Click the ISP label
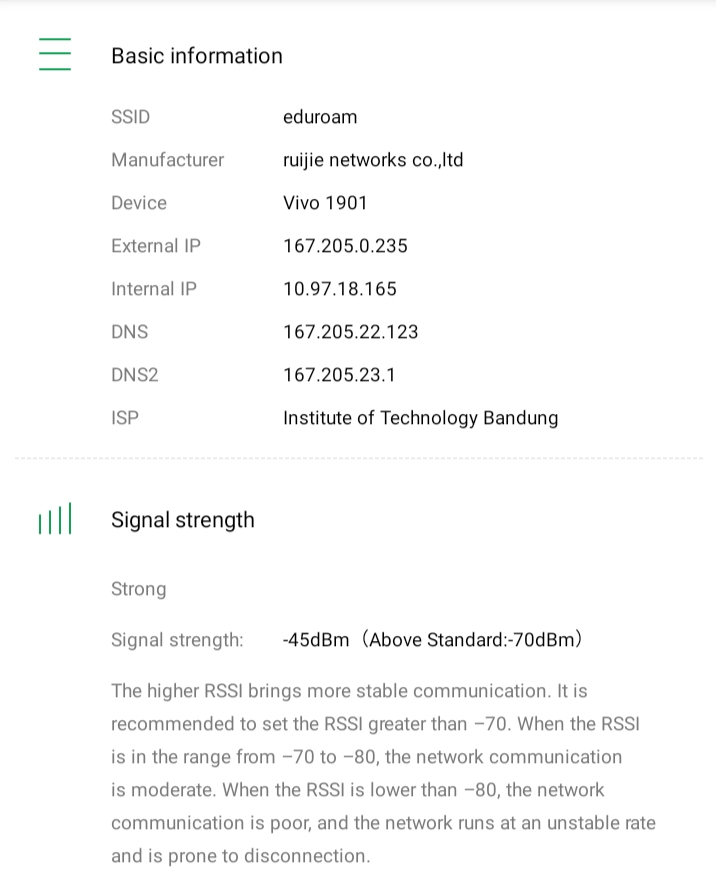This screenshot has width=716, height=896. 125,418
